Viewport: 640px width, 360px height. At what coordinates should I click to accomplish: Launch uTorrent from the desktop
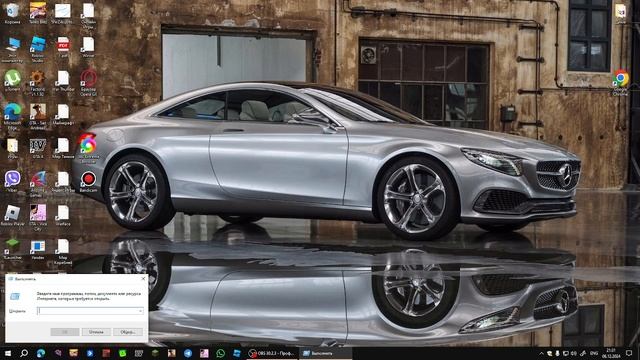pos(13,80)
